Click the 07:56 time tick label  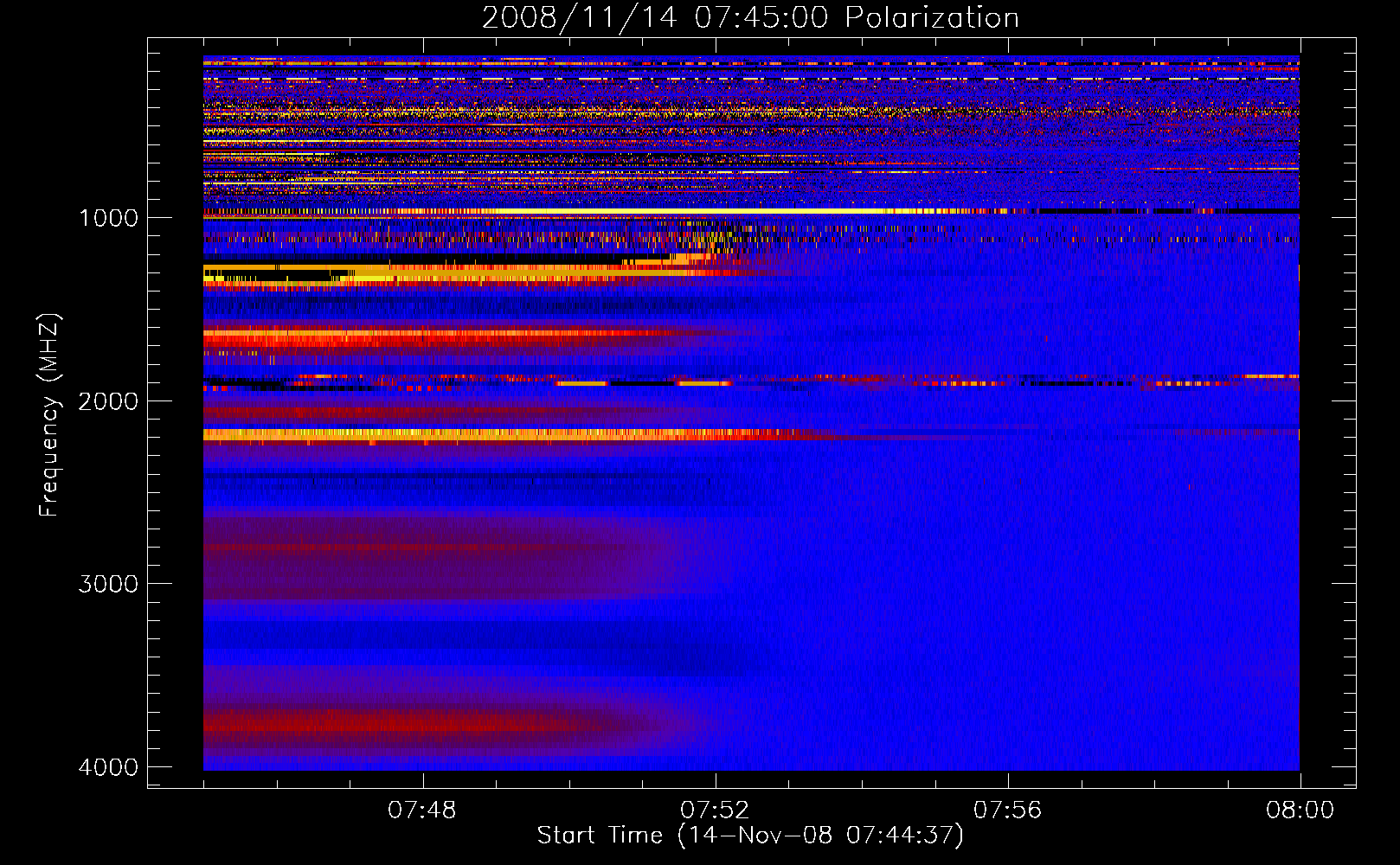1007,811
